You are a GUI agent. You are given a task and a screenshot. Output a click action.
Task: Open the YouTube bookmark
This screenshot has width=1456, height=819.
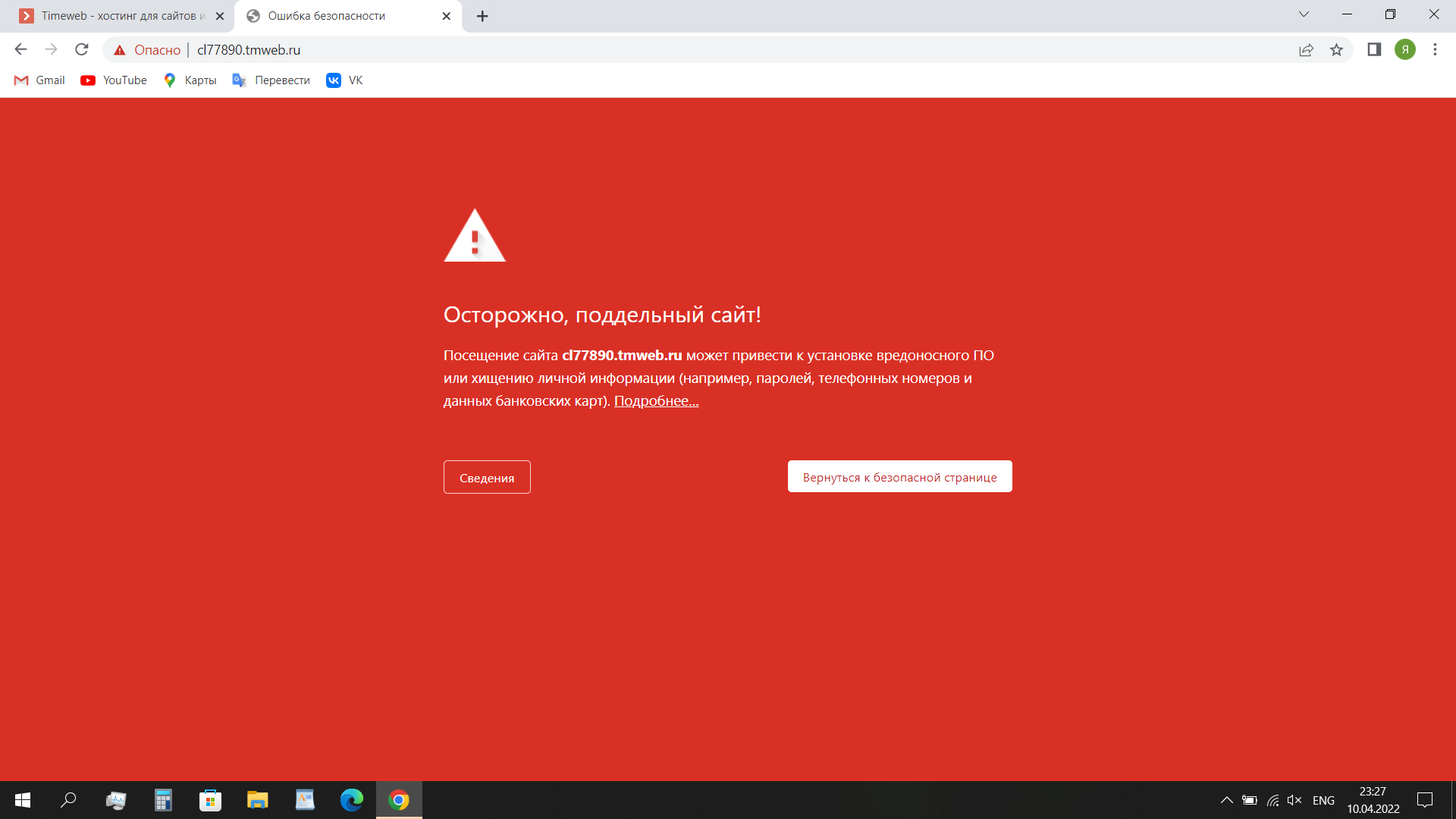114,80
